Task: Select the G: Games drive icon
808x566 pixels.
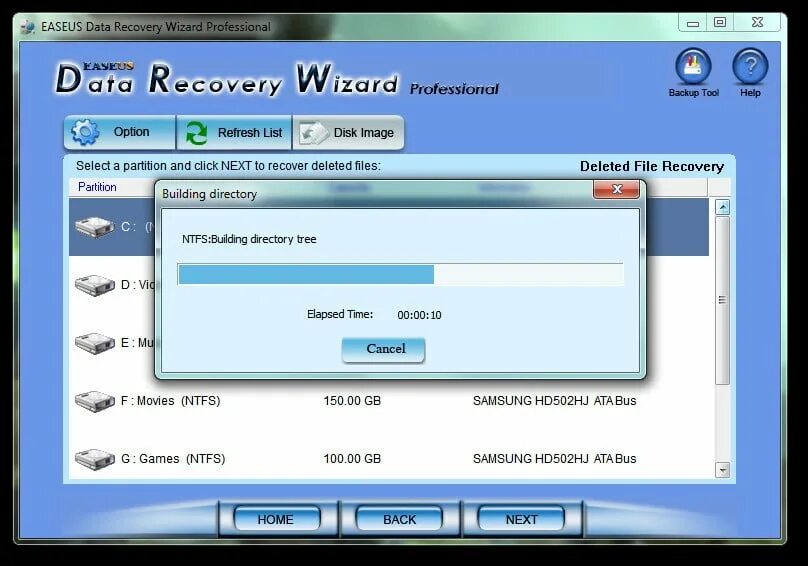Action: tap(94, 459)
